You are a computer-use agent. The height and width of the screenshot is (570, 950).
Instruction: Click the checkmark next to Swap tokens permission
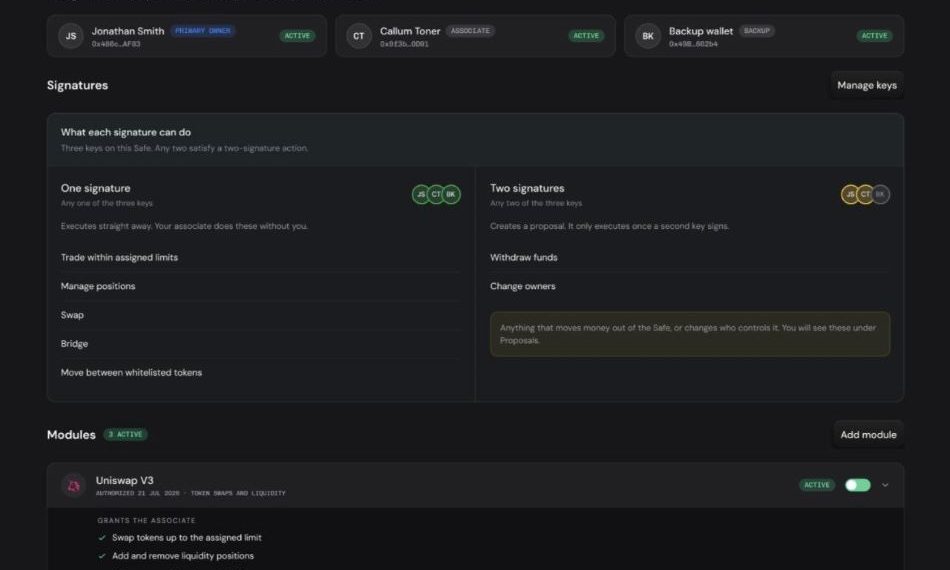point(102,537)
